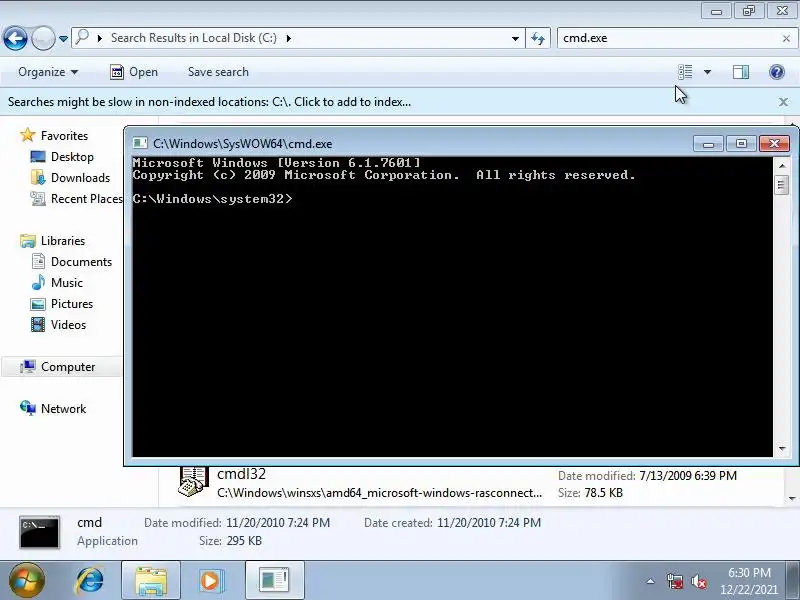
Task: Restore down the Explorer window
Action: [x=749, y=11]
